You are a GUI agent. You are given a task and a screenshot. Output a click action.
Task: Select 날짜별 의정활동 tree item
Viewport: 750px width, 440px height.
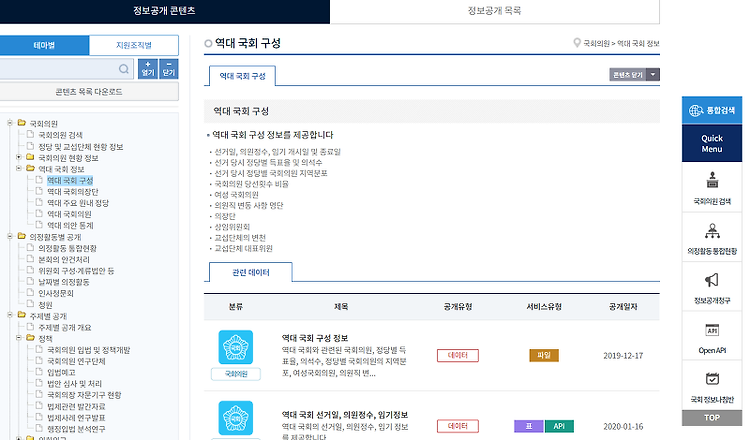tap(64, 282)
